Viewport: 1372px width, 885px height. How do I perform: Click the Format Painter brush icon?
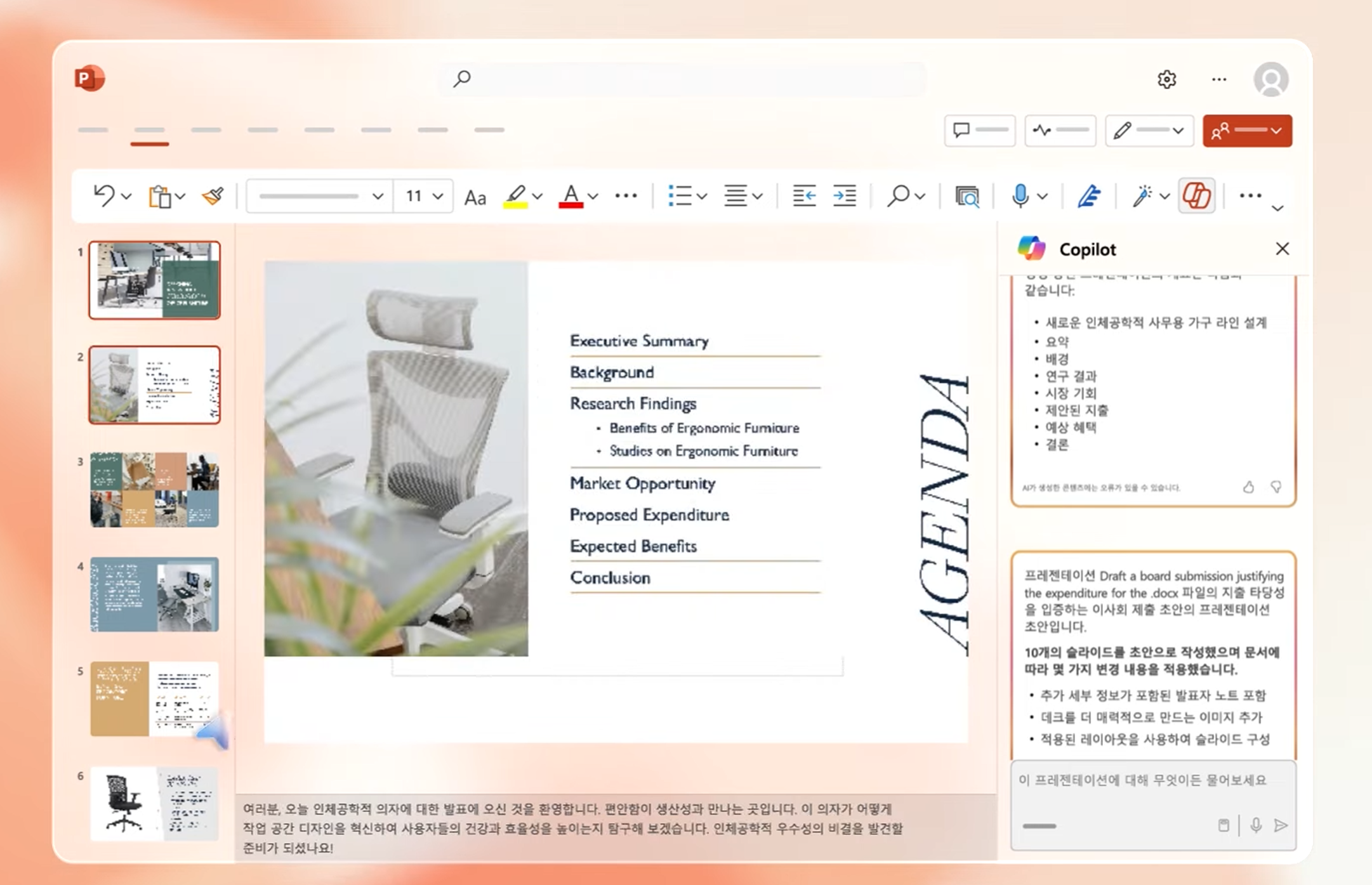pos(213,196)
